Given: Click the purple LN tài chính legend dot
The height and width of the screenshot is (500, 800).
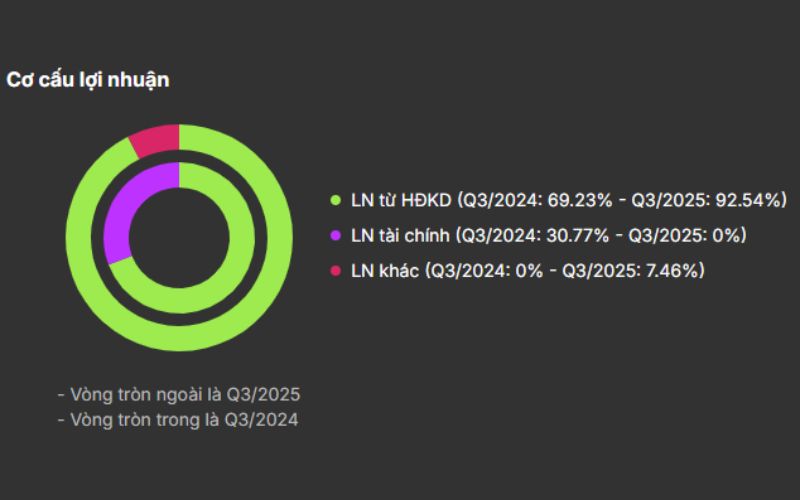Looking at the screenshot, I should (337, 235).
